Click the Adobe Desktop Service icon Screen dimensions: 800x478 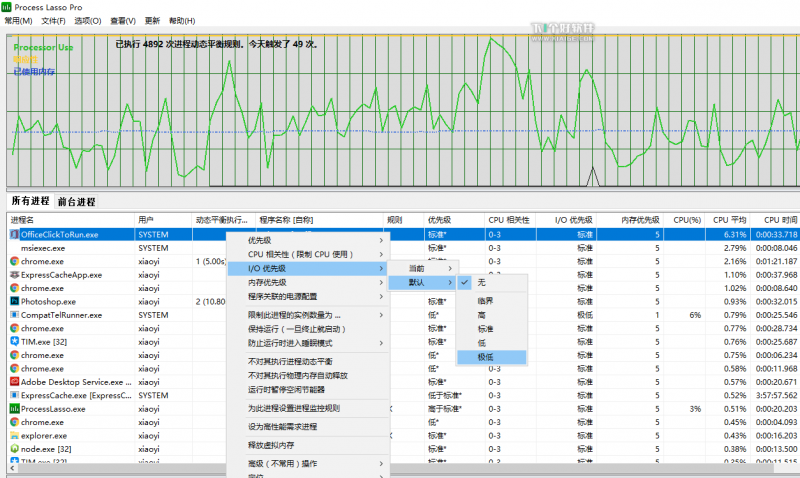click(x=14, y=382)
